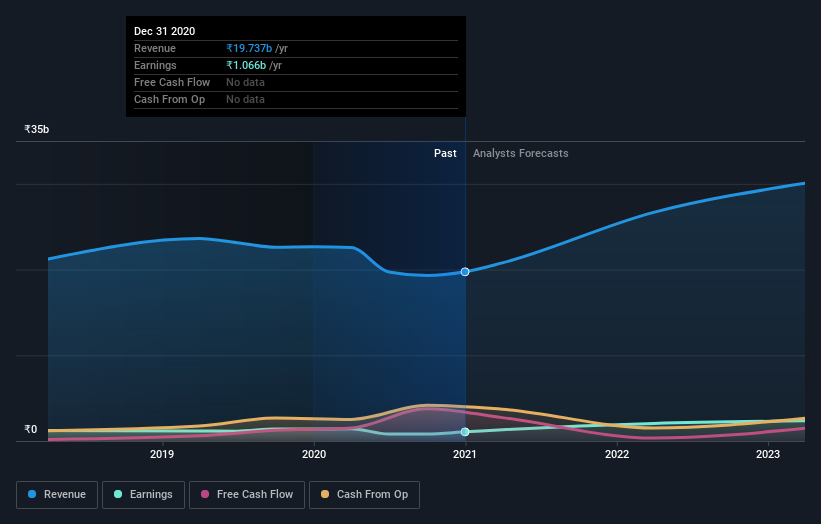Click the Earnings data point marker at 2021
Screen dimensions: 821x524
click(x=465, y=432)
